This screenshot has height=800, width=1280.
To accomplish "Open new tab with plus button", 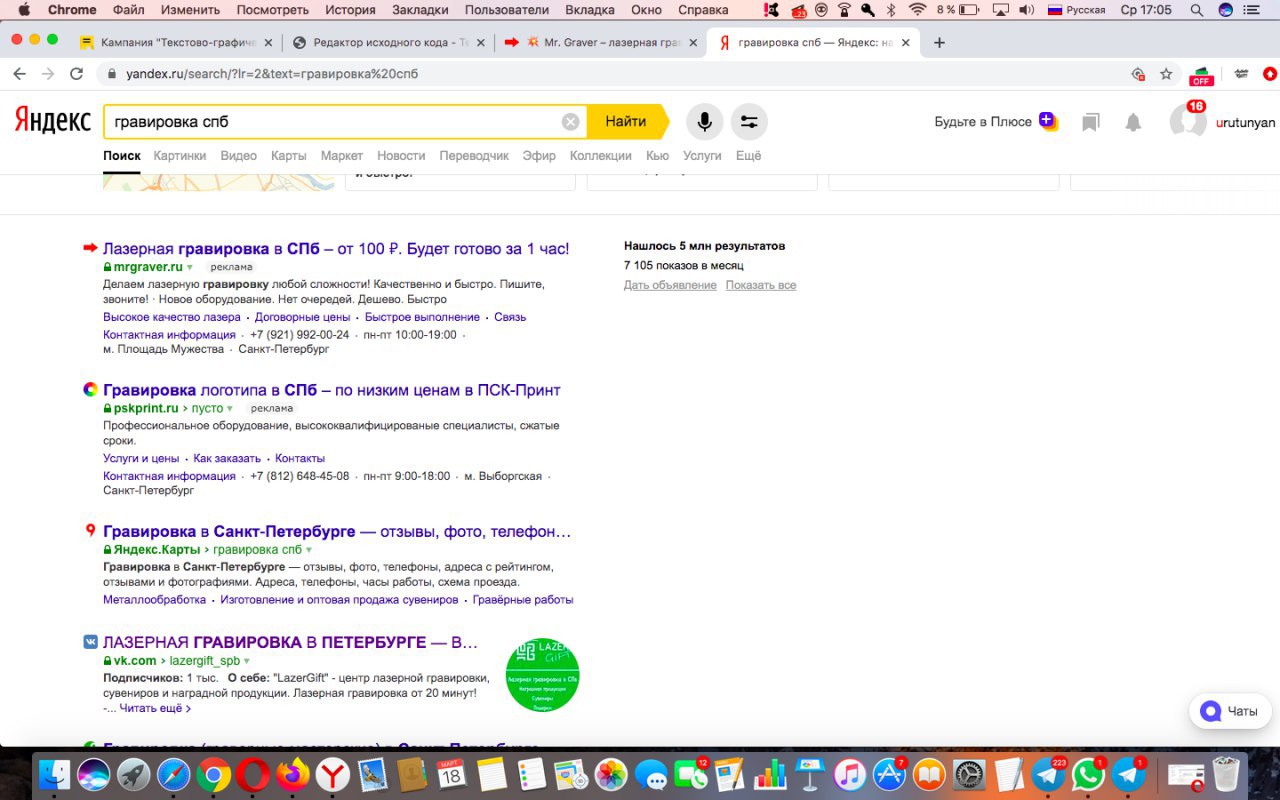I will (939, 43).
